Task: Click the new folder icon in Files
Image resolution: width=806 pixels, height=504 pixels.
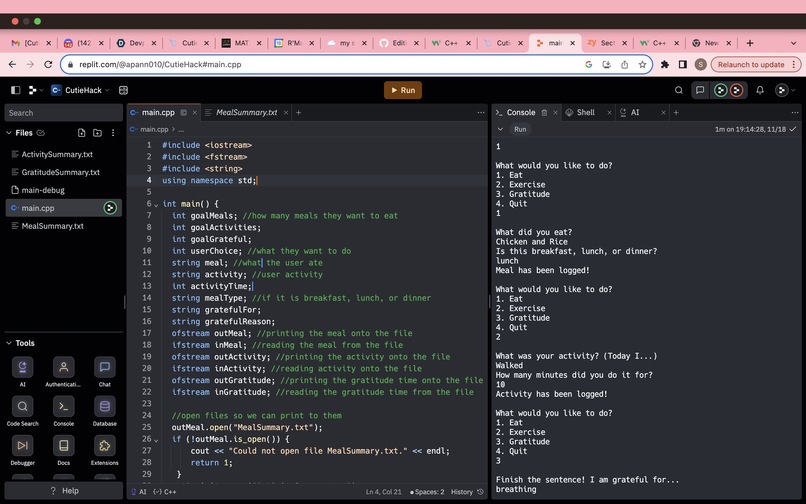Action: pos(97,133)
